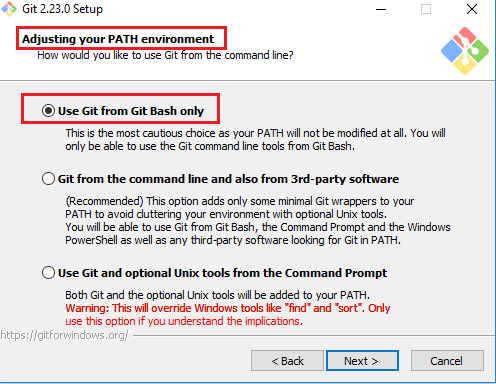Screen dimensions: 496x384
Task: Cancel the Git installation
Action: pos(447,360)
